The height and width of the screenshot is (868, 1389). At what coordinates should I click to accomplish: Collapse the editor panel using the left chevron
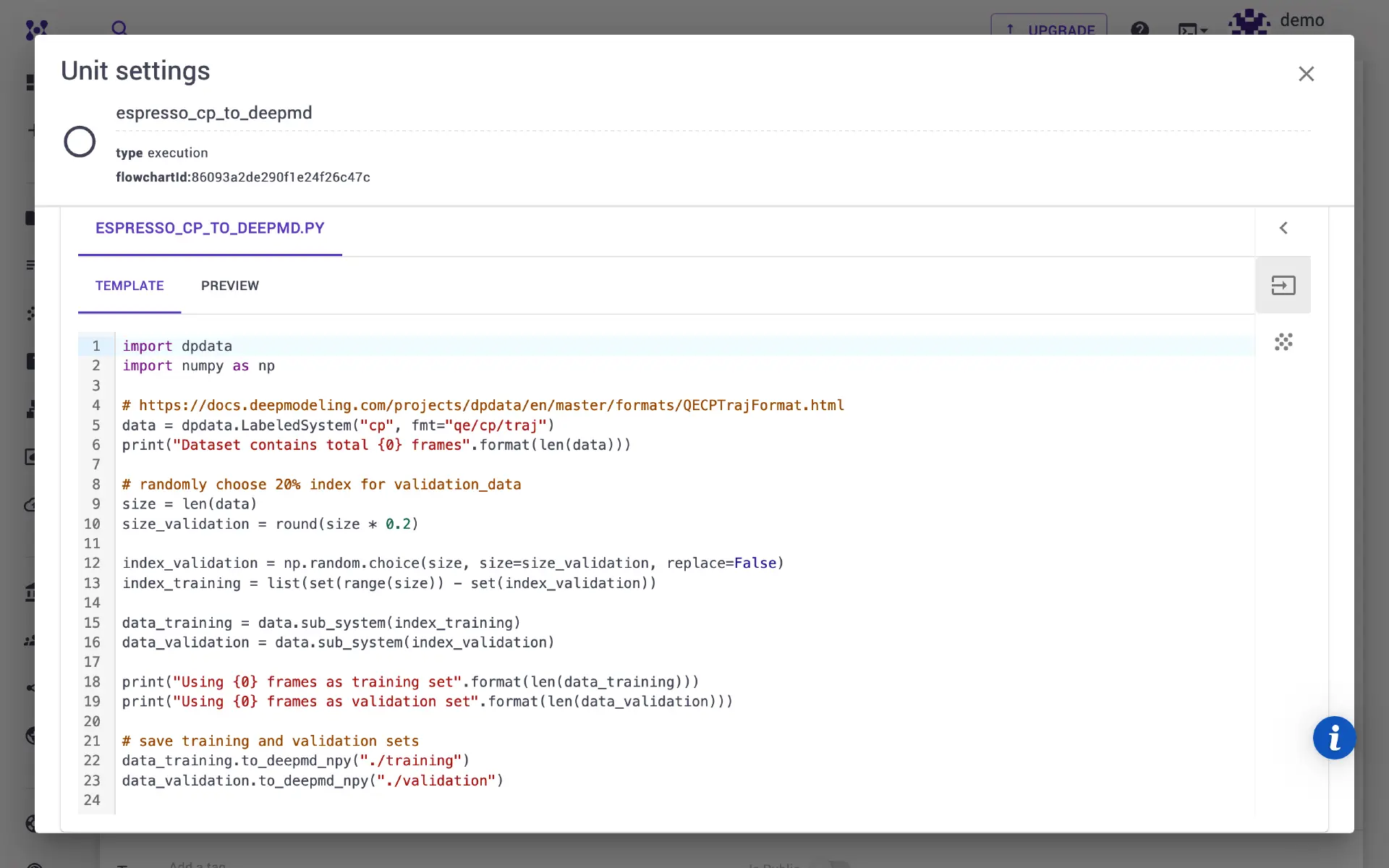[1283, 228]
